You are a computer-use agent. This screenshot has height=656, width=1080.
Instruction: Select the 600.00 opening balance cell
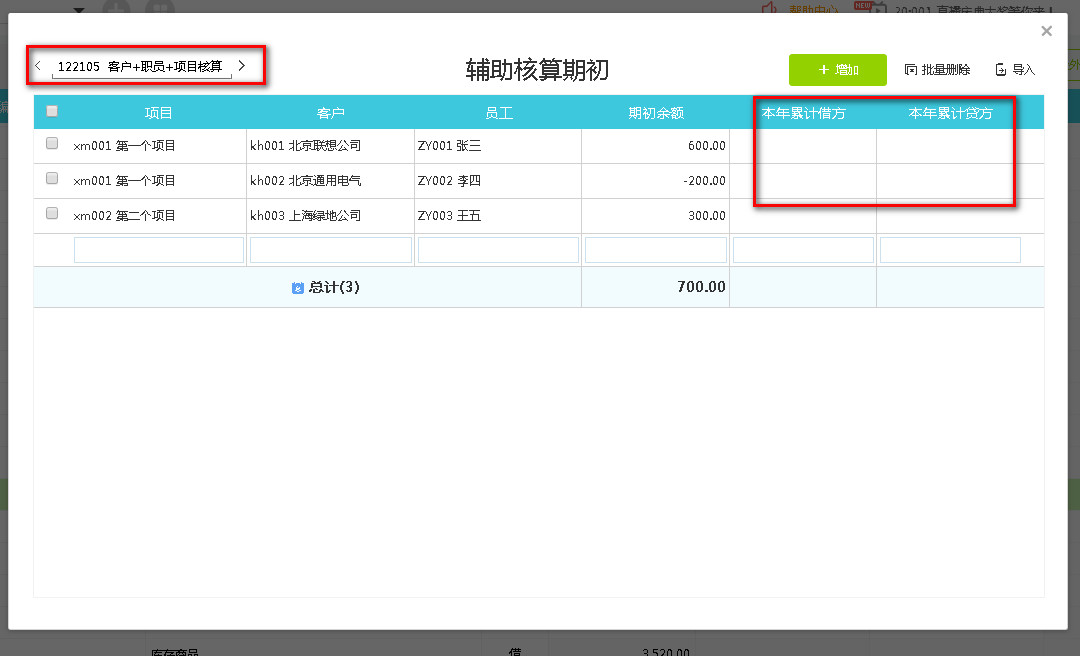point(655,146)
